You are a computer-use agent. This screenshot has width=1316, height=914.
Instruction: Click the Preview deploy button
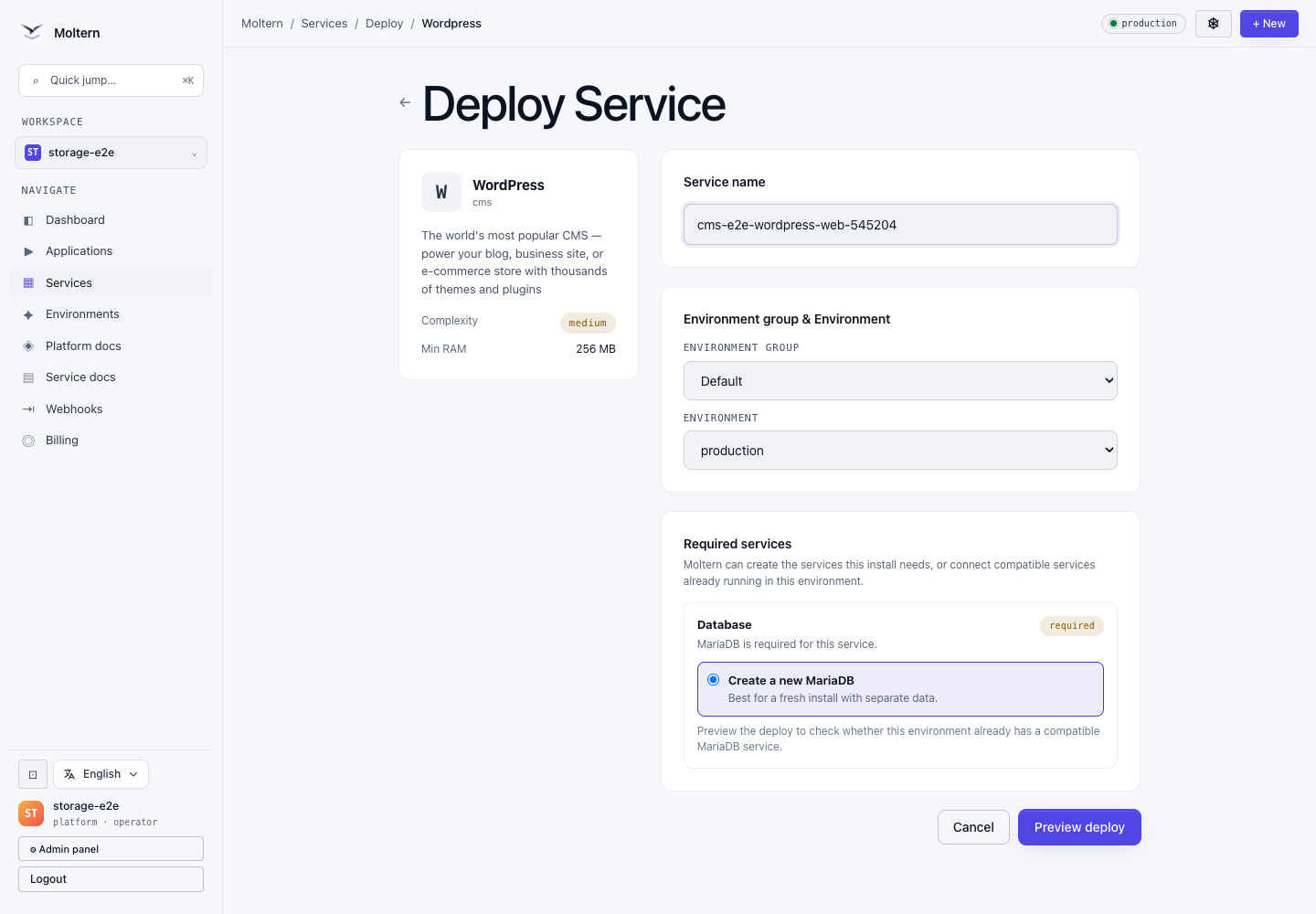(1079, 827)
